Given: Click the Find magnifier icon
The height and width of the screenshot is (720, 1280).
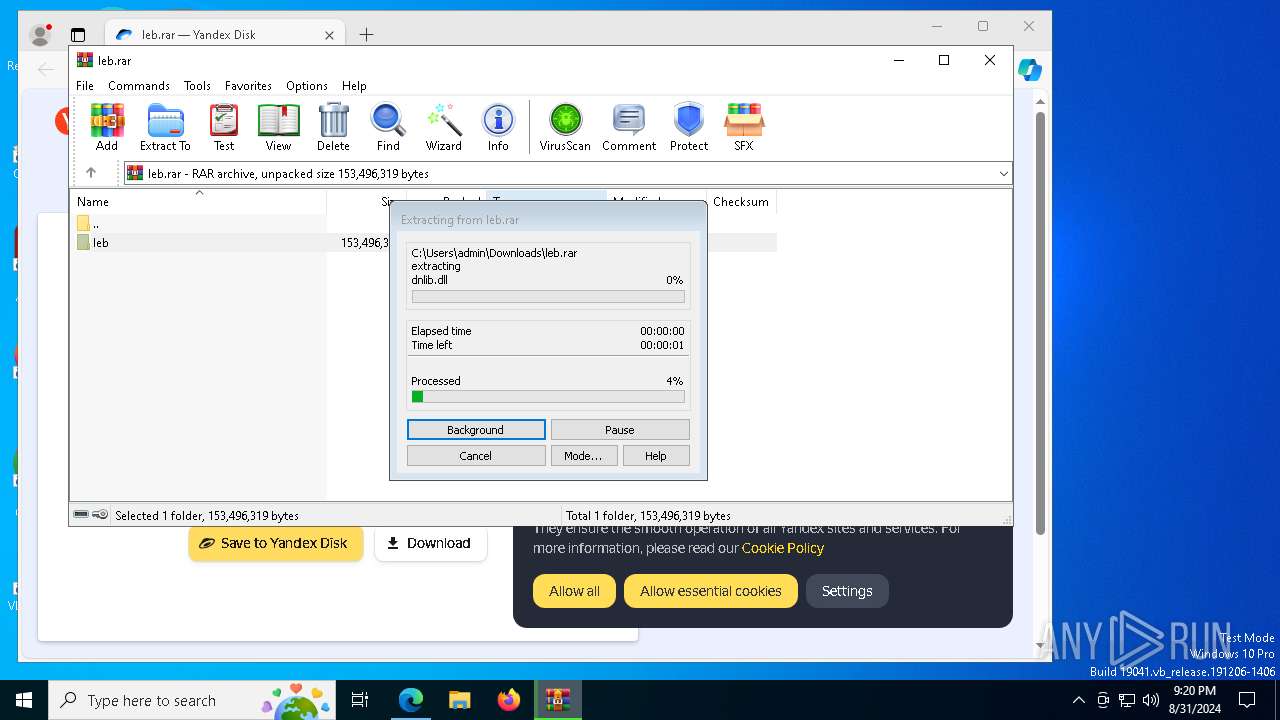Looking at the screenshot, I should (388, 127).
